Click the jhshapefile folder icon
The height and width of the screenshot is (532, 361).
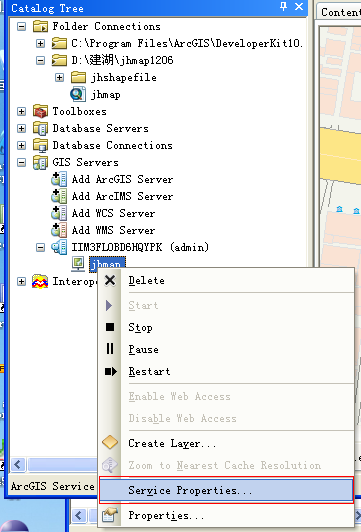tap(78, 77)
